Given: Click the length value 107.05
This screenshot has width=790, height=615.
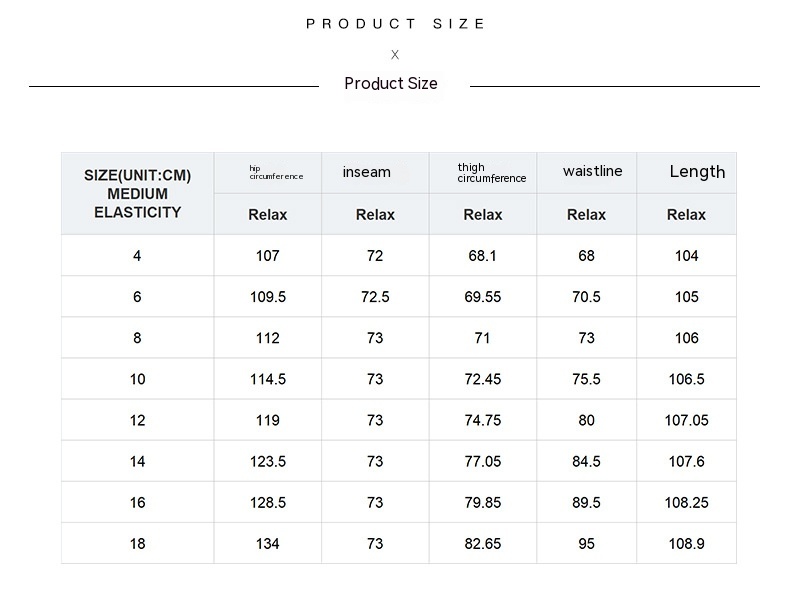Looking at the screenshot, I should click(x=686, y=421).
